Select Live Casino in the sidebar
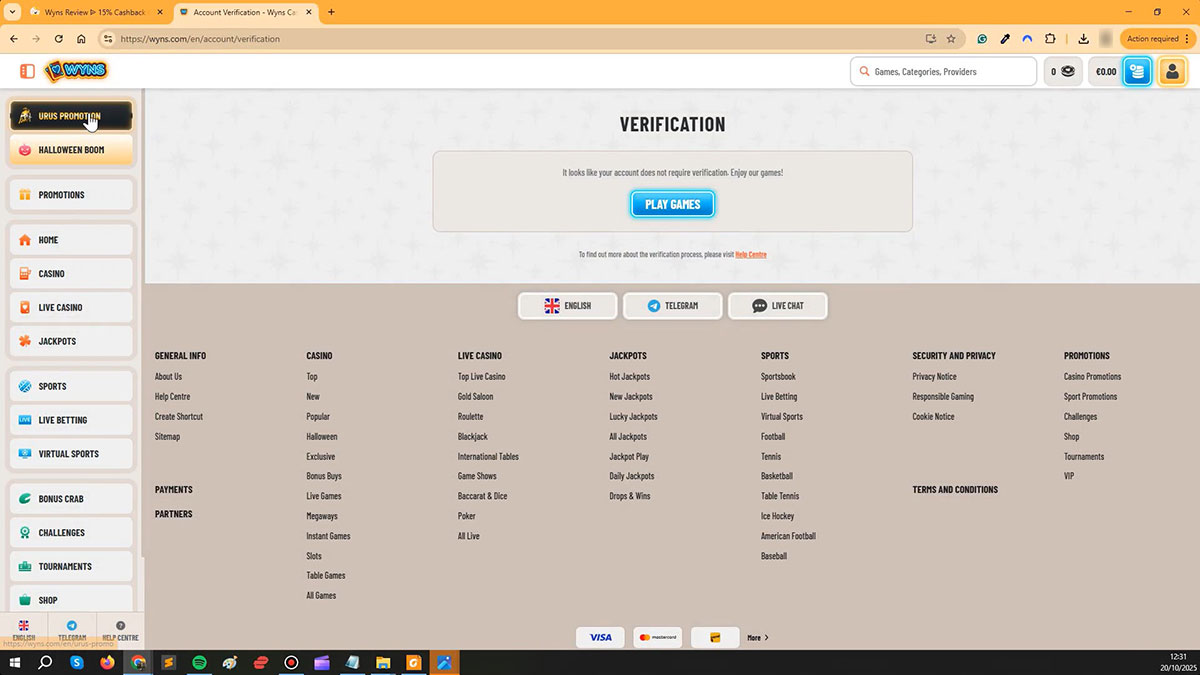Viewport: 1200px width, 675px height. (71, 307)
